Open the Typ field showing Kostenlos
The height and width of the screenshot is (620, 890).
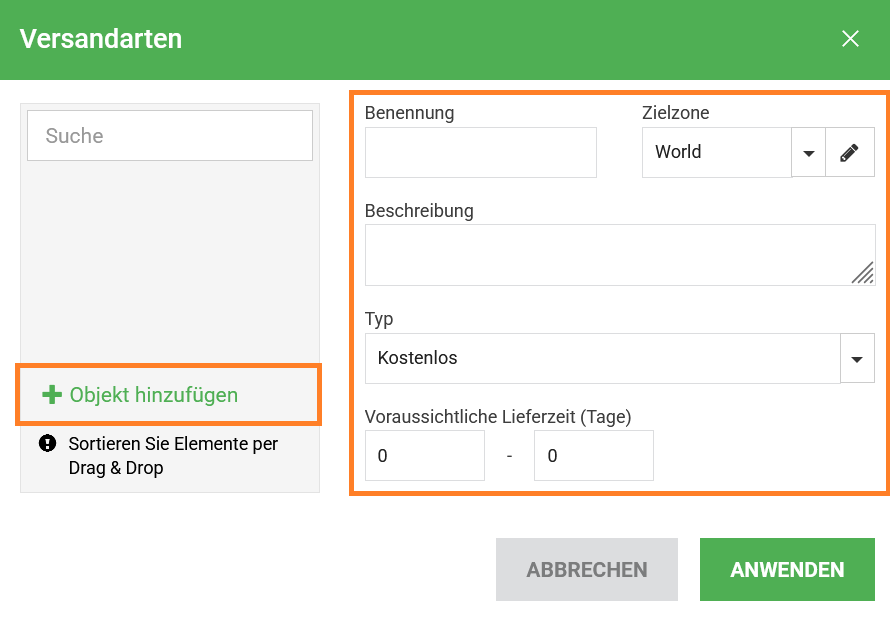coord(602,358)
